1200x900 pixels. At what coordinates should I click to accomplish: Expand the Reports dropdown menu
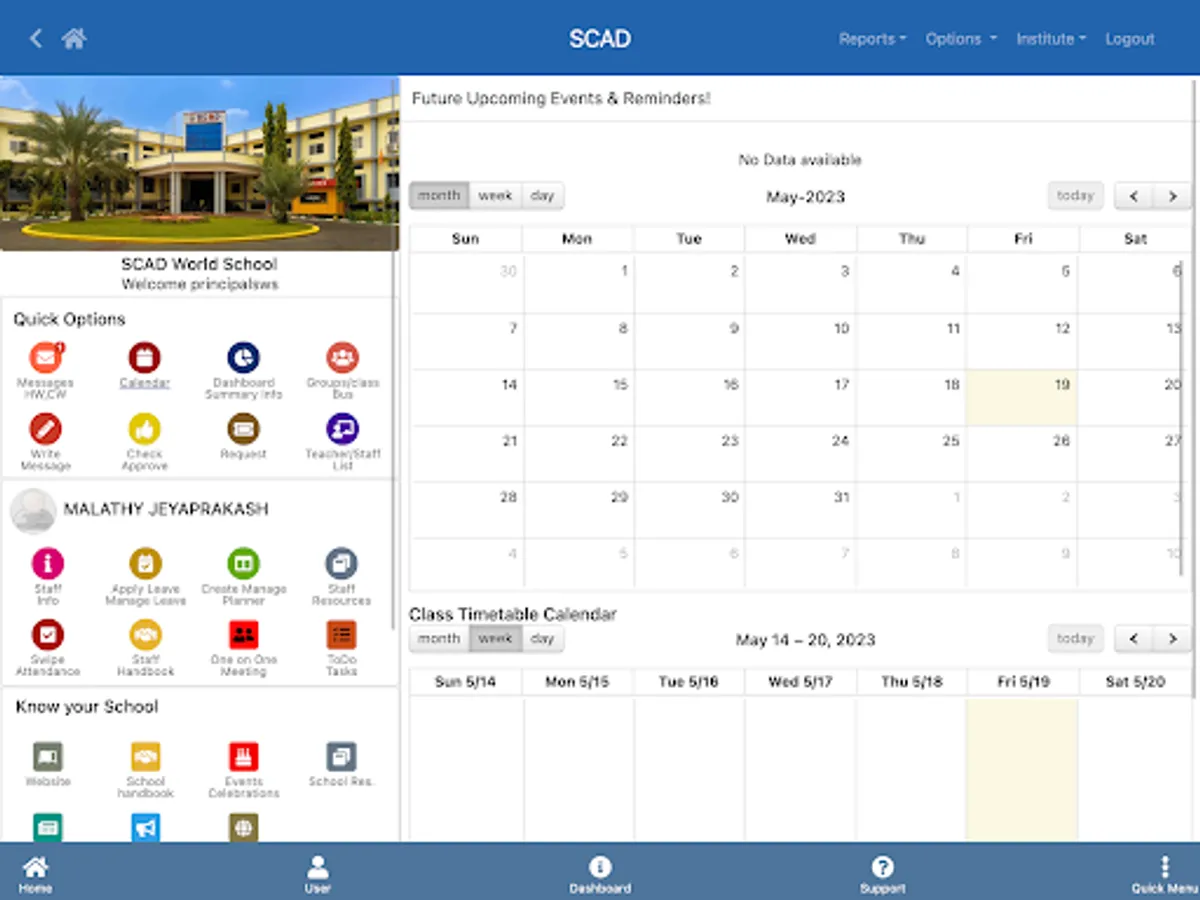click(x=872, y=39)
